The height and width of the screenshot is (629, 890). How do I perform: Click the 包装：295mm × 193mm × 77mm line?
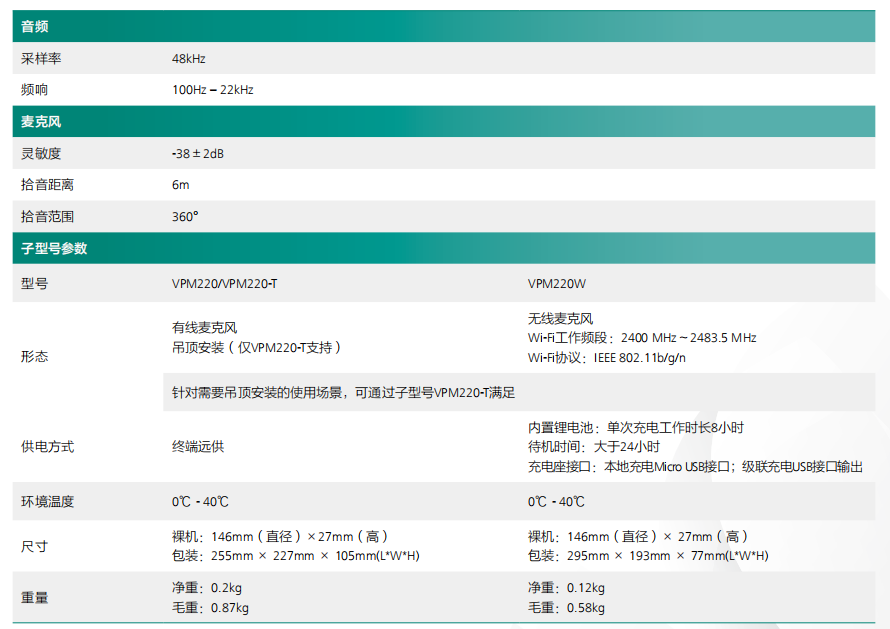pos(648,556)
